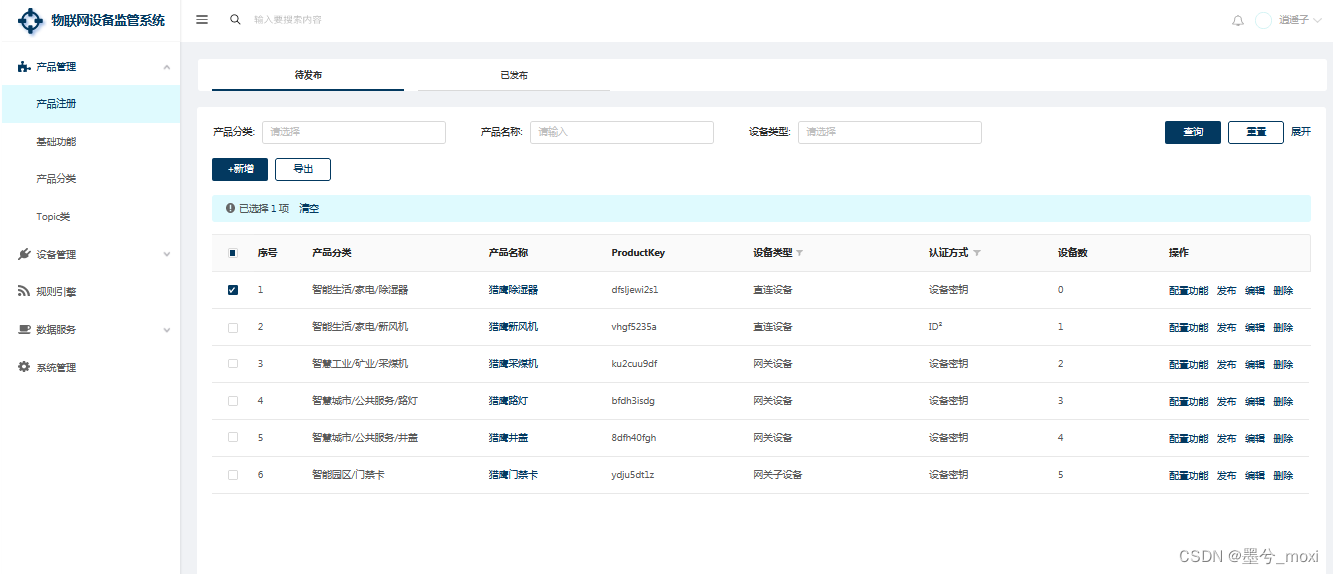
Task: Collapse the 产品管理 menu chevron
Action: pyautogui.click(x=167, y=67)
